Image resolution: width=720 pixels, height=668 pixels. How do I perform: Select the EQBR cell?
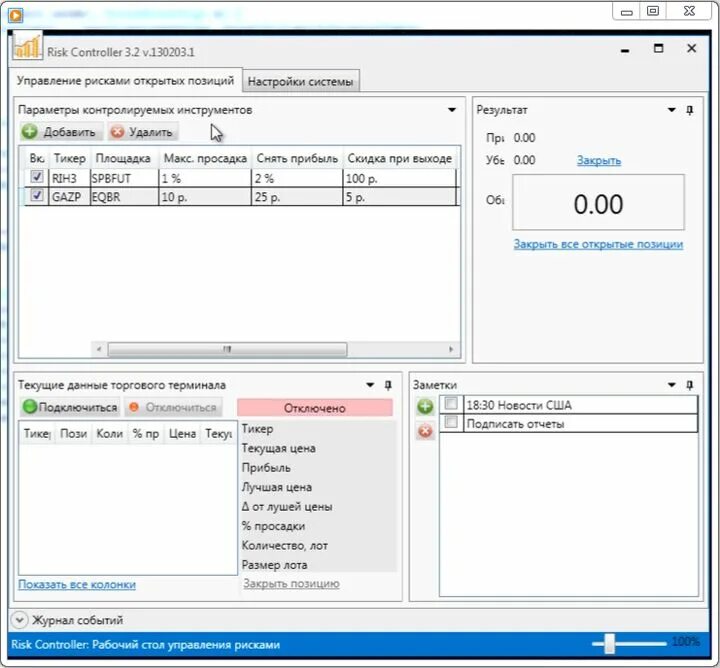124,197
